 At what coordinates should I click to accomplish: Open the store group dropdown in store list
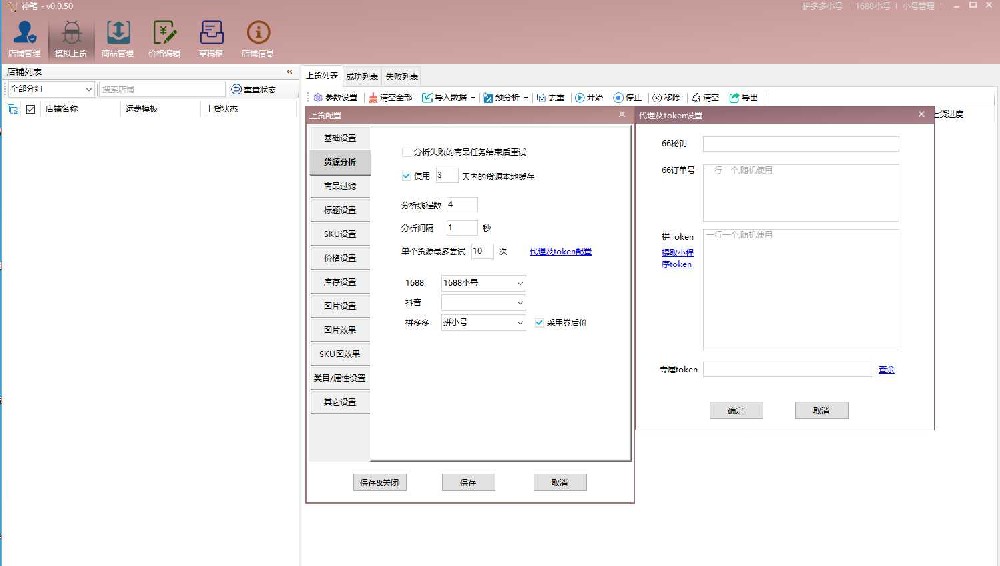point(50,89)
